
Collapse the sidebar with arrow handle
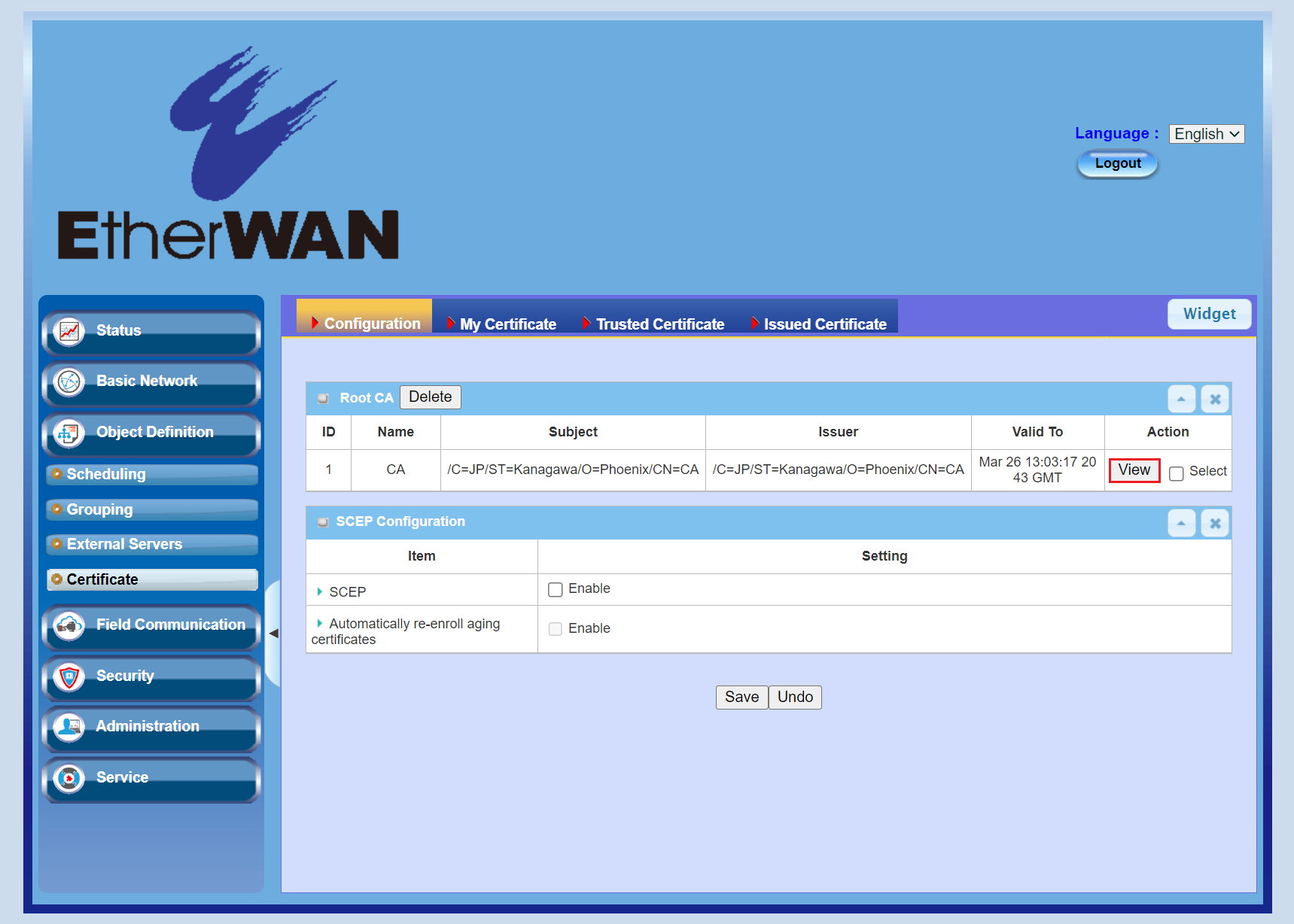[274, 634]
